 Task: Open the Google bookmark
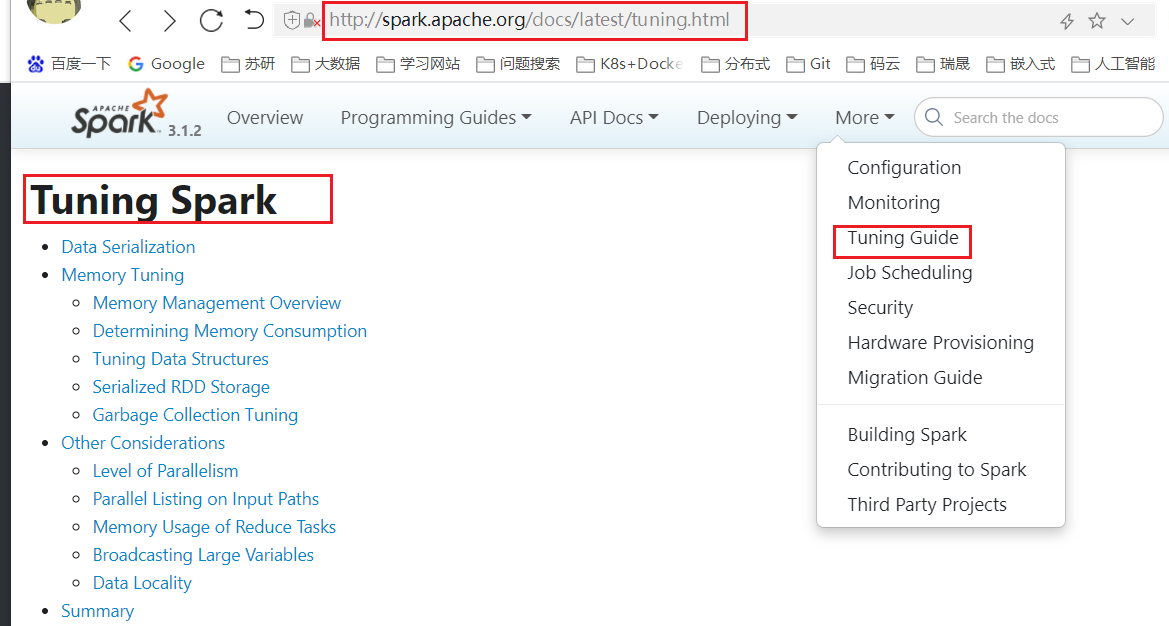tap(166, 64)
